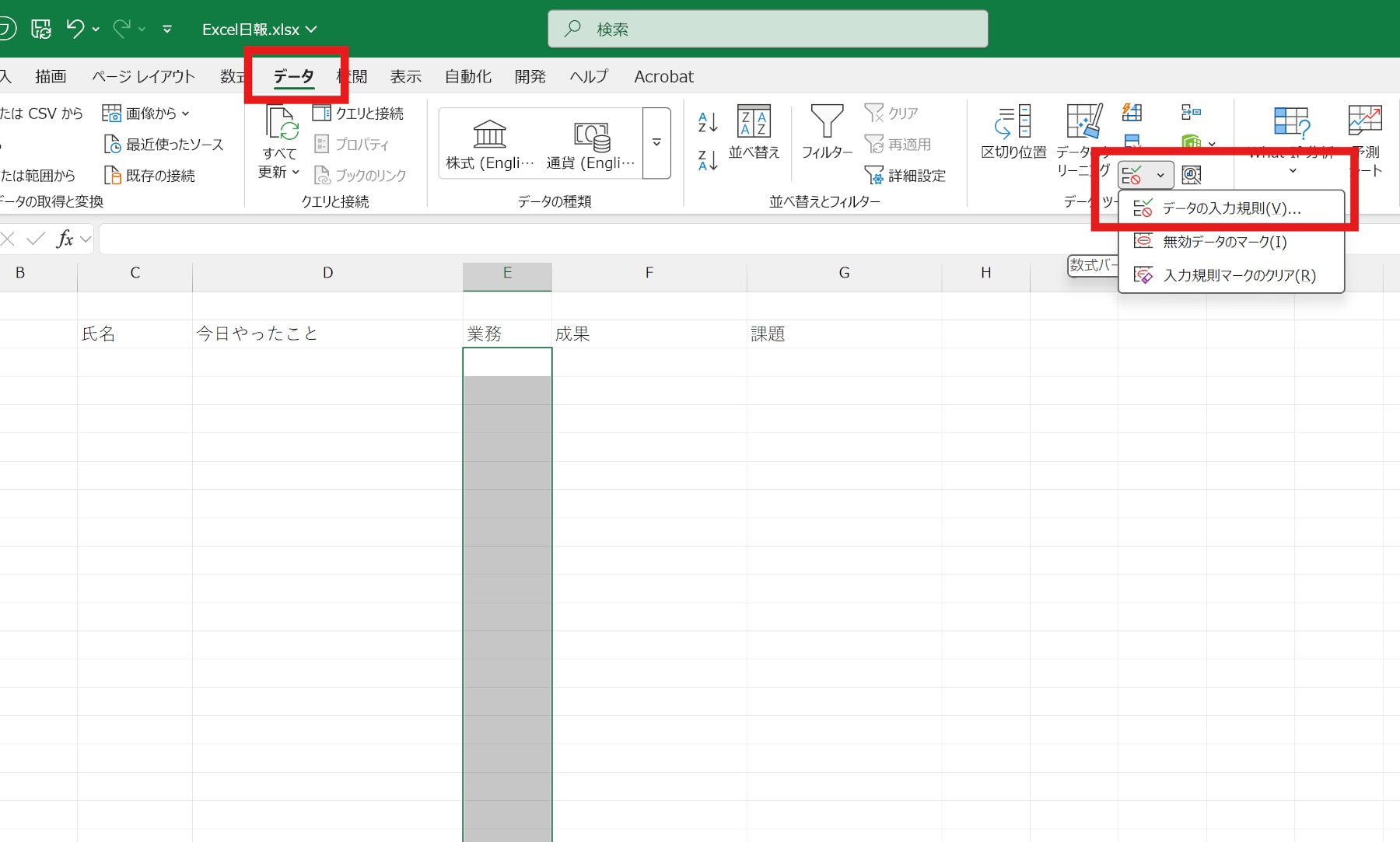This screenshot has width=1400, height=842.
Task: Choose データの入力規則(V)... from the menu
Action: click(x=1230, y=208)
